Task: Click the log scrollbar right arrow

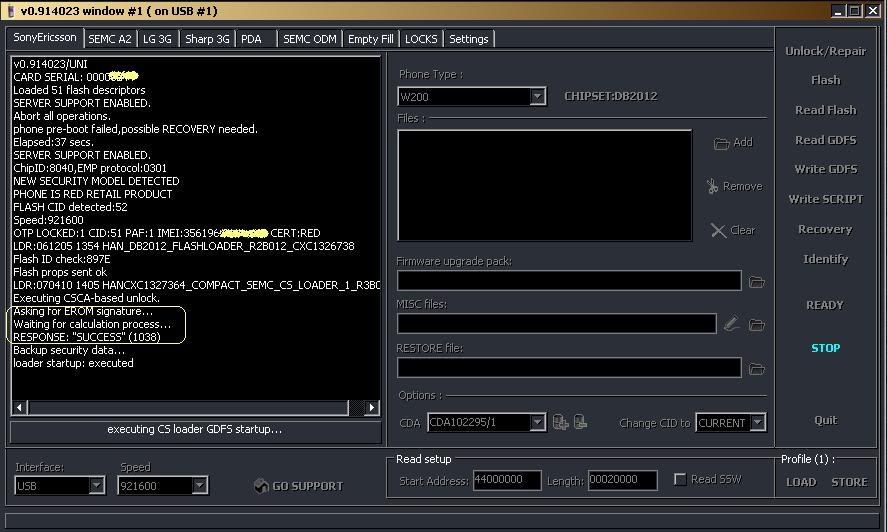Action: [x=371, y=407]
